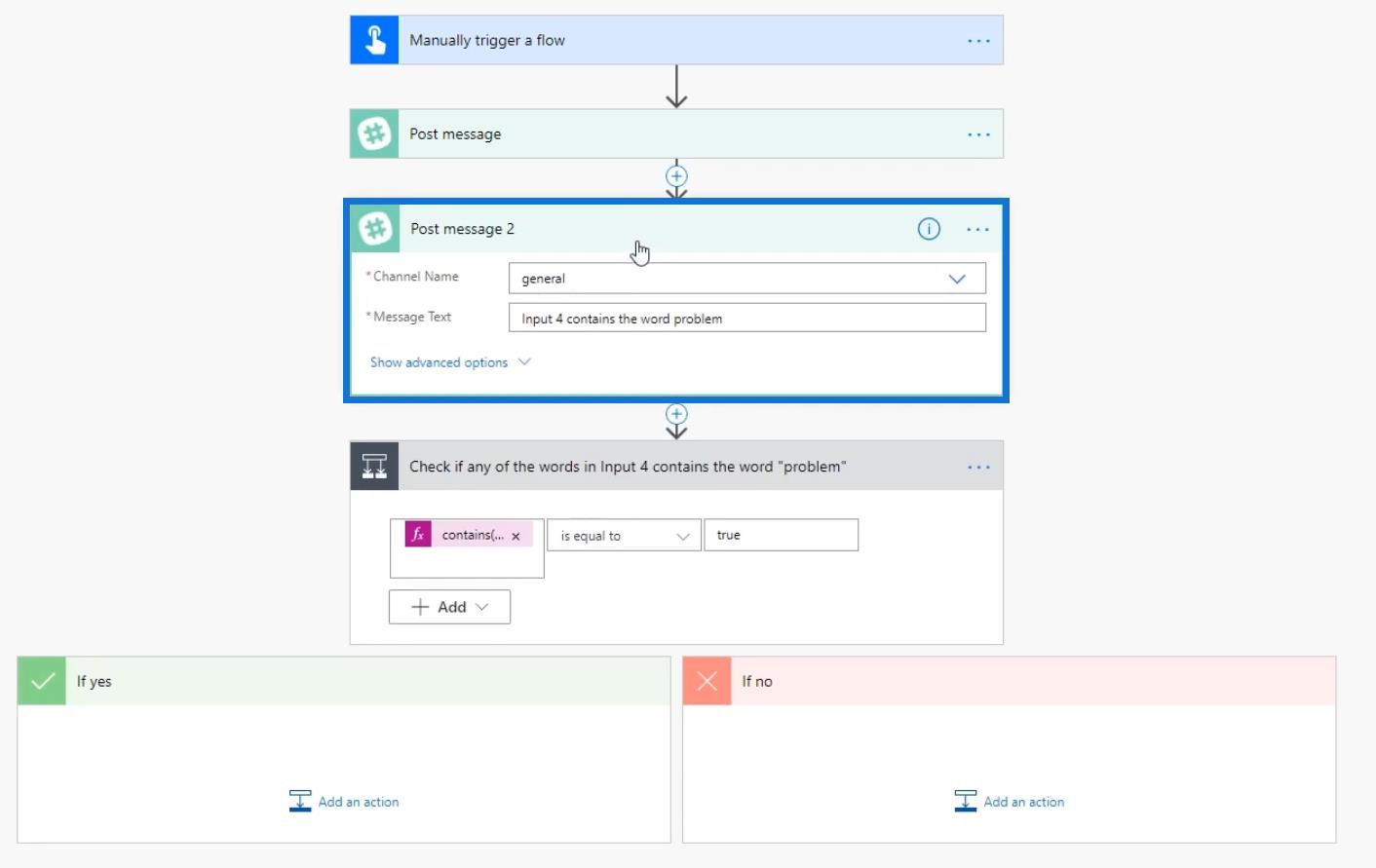
Task: Insert a step below Post message
Action: [676, 176]
